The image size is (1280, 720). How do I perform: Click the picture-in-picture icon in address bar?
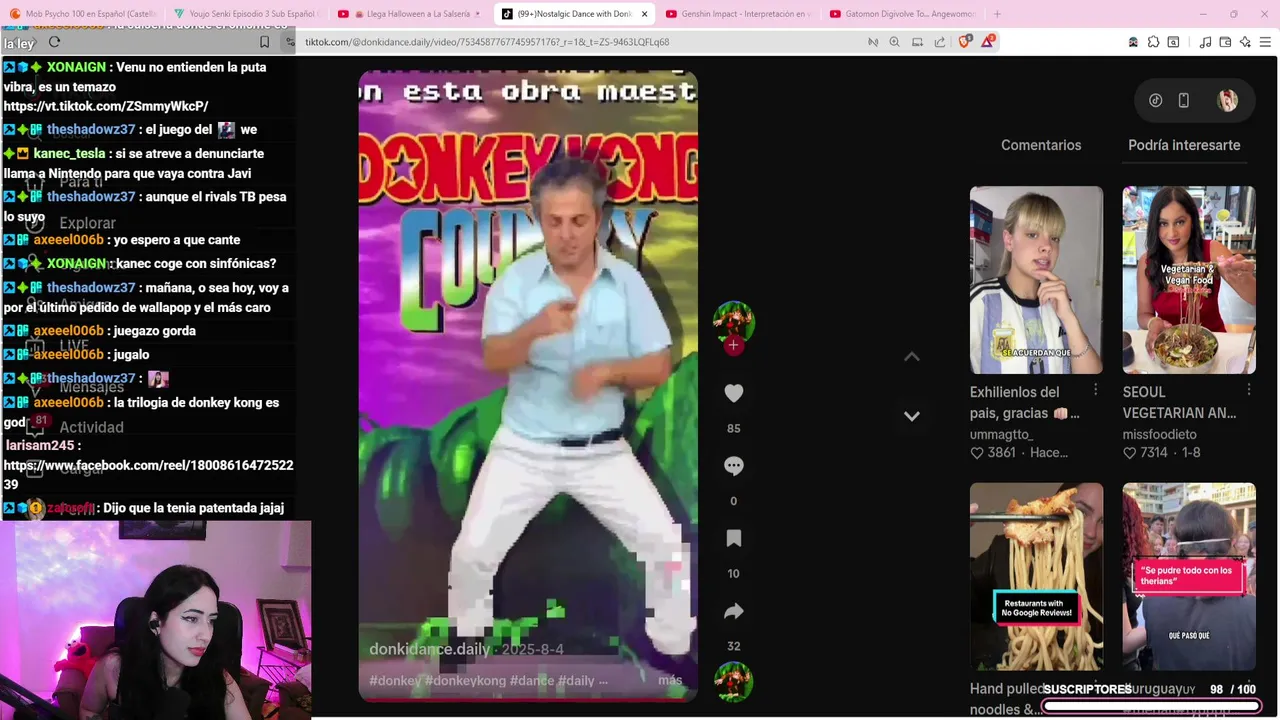pos(917,42)
